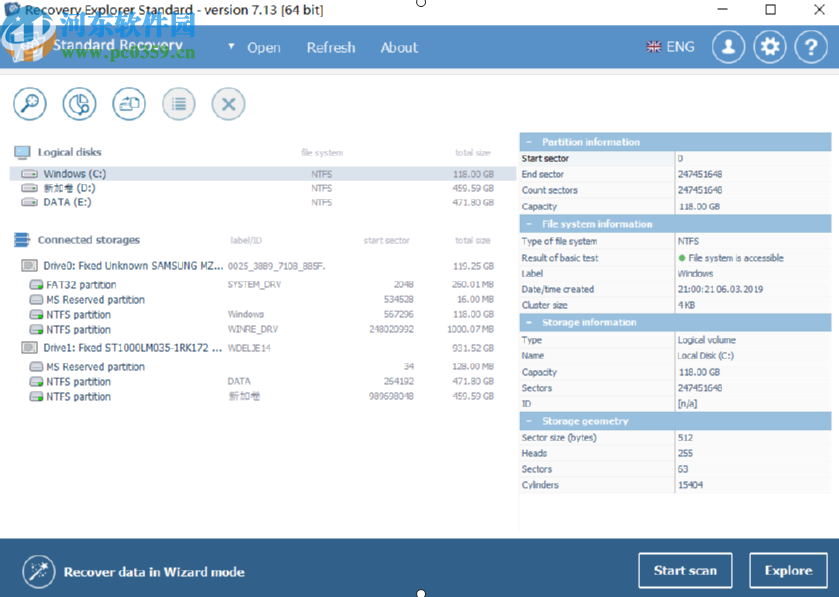This screenshot has height=597, width=839.
Task: Open settings via the gear icon
Action: pos(769,47)
